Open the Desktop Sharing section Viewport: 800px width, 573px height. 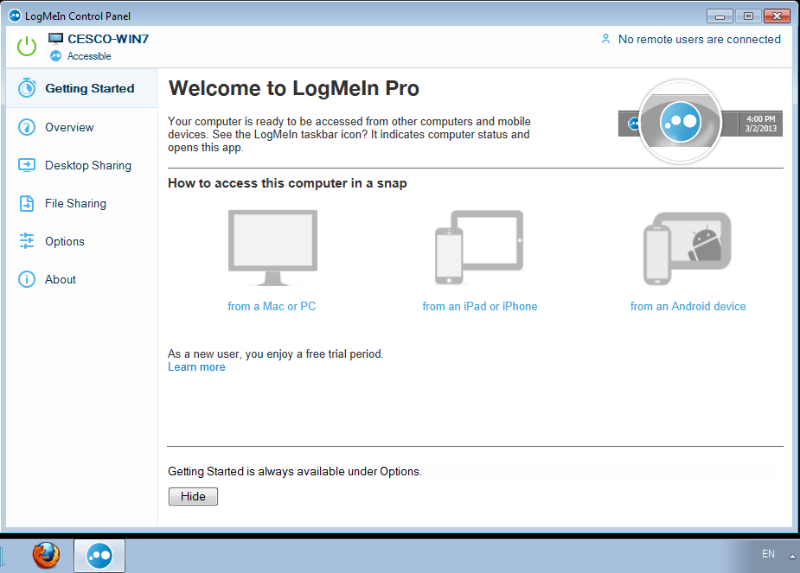click(x=82, y=165)
